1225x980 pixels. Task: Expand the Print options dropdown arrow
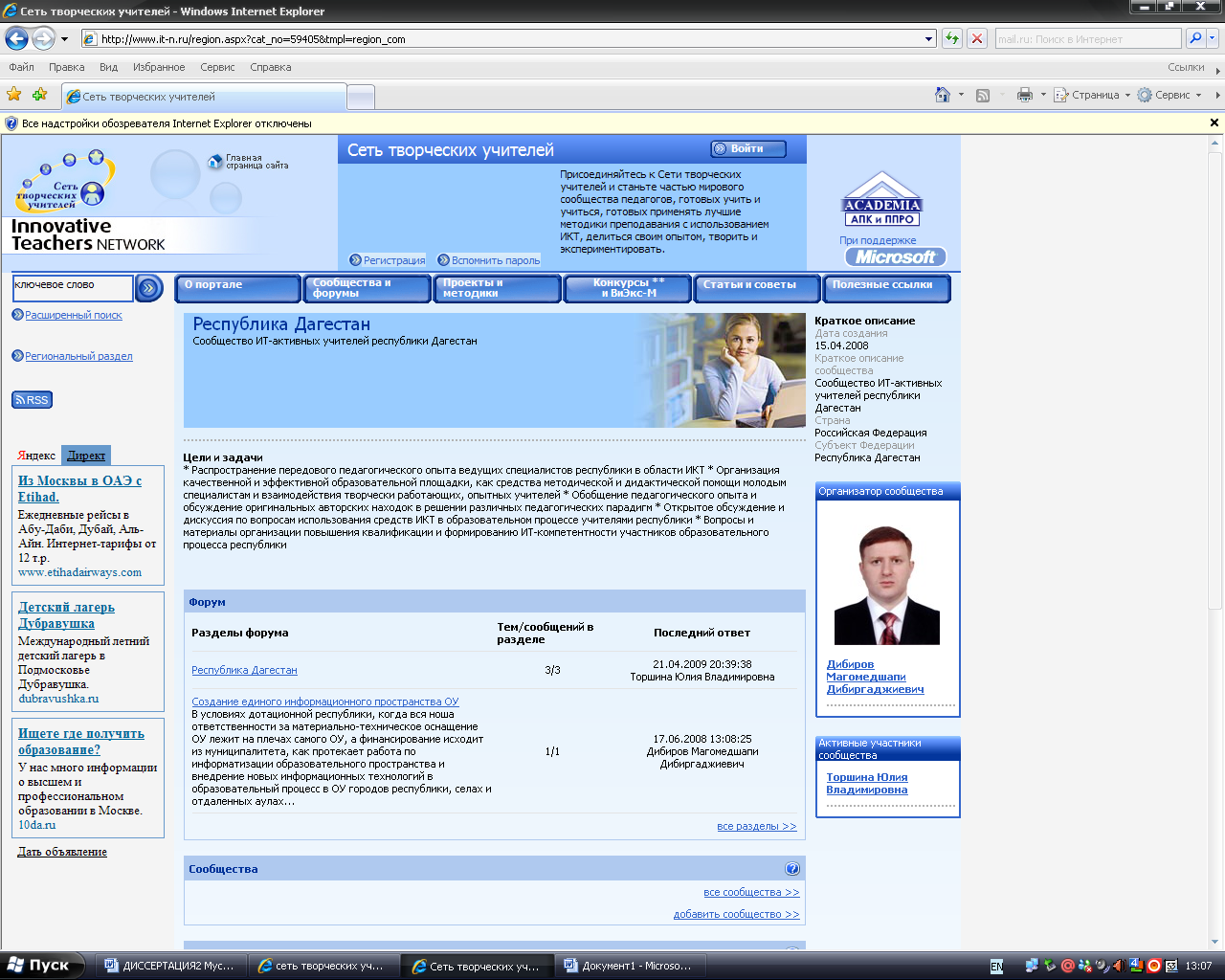1043,95
